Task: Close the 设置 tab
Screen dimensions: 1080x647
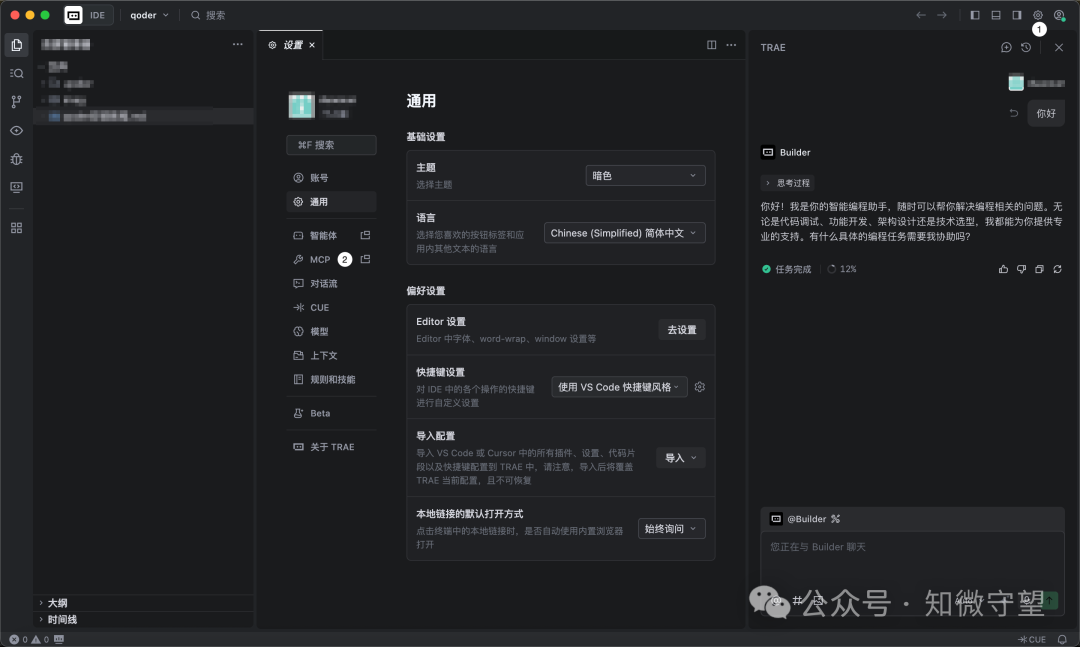Action: [312, 45]
